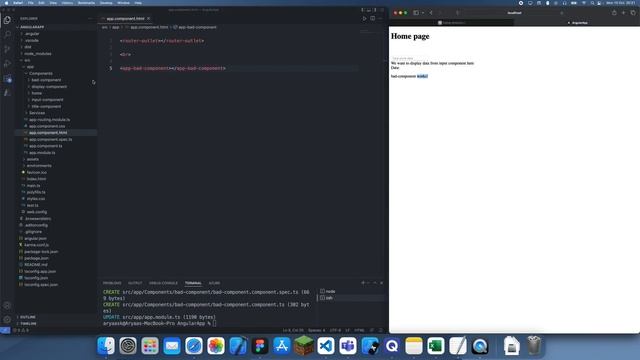The image size is (640, 360).
Task: Close the app.component.html editor tab
Action: [x=149, y=18]
